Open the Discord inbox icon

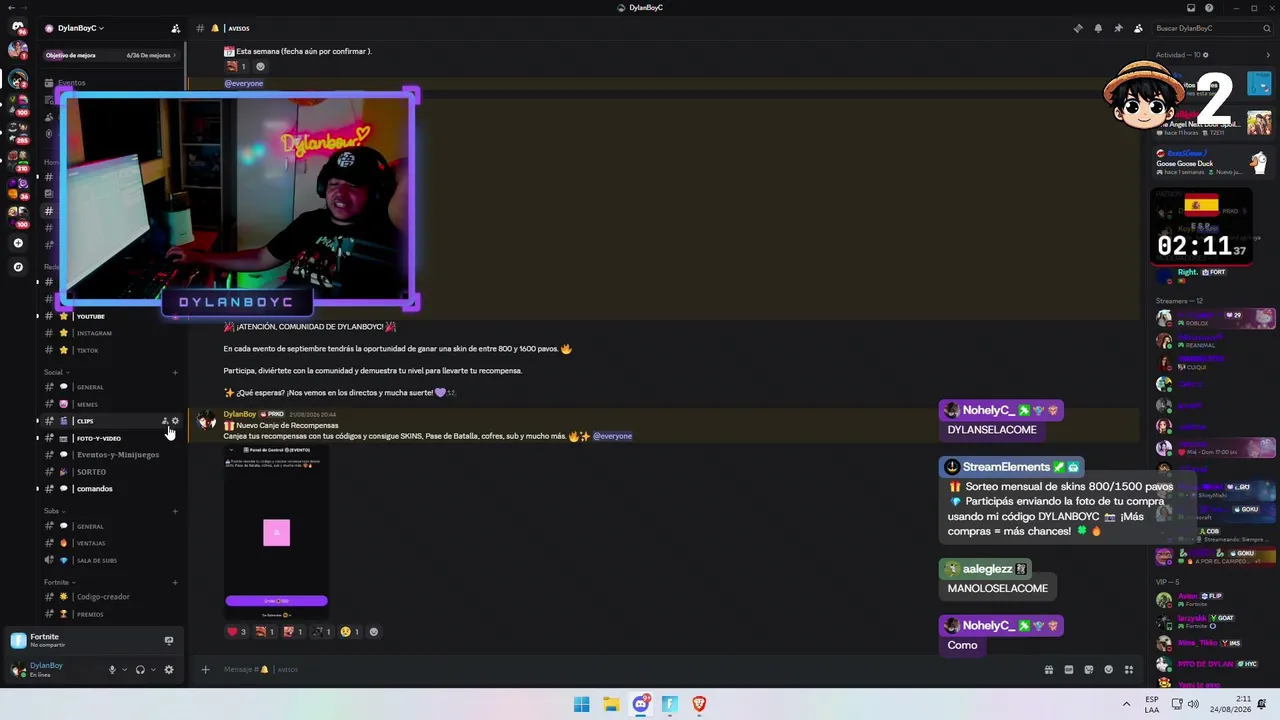point(1191,8)
